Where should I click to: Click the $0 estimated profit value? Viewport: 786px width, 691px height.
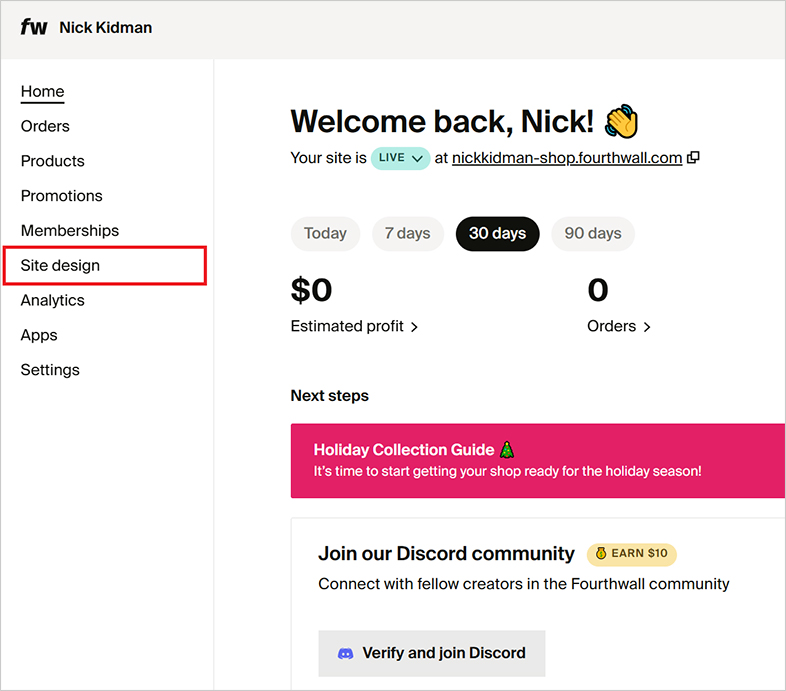311,290
